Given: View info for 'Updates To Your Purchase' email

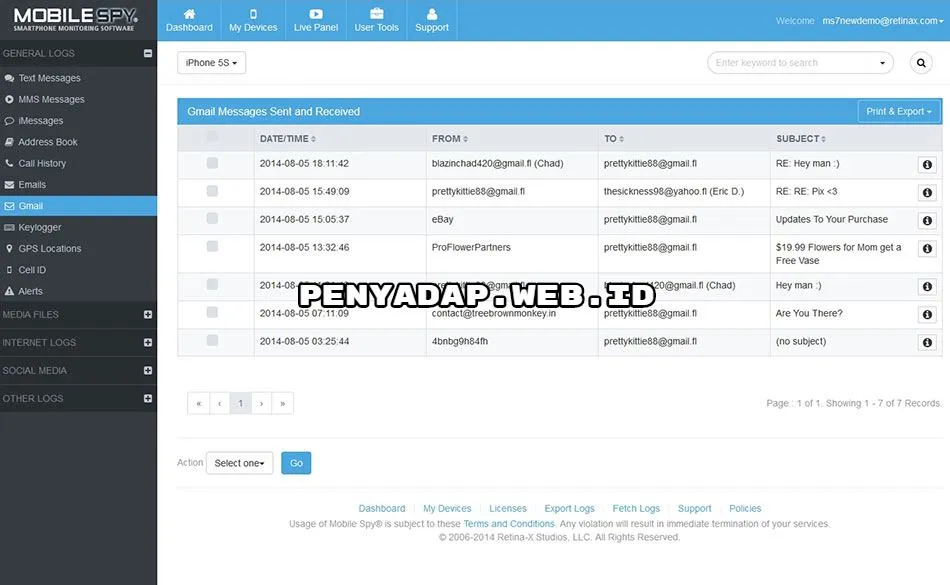Looking at the screenshot, I should coord(927,220).
